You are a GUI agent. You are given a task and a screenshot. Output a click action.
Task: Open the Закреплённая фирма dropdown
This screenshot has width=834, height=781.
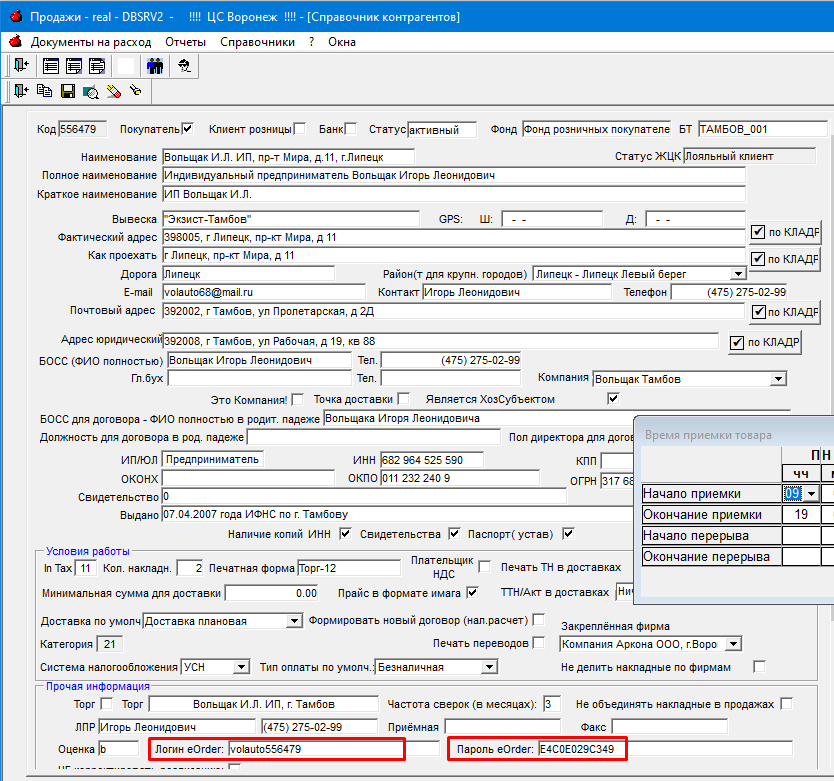tap(733, 644)
